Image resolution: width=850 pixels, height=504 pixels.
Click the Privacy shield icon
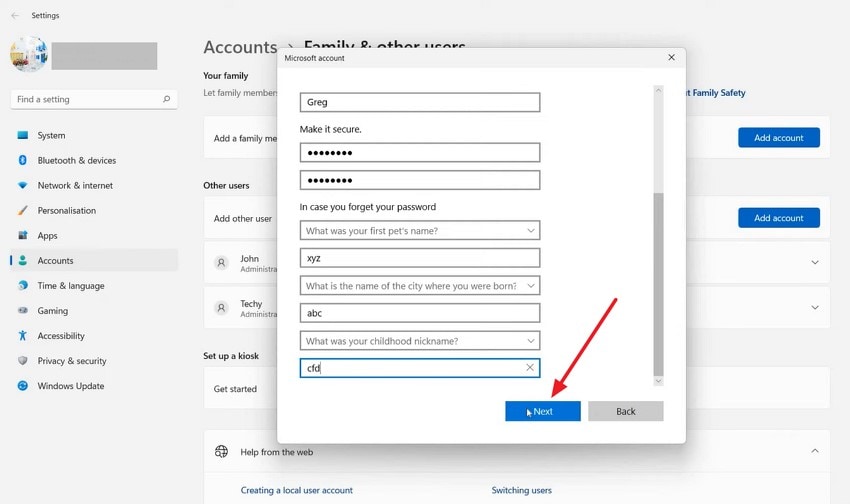click(x=22, y=360)
